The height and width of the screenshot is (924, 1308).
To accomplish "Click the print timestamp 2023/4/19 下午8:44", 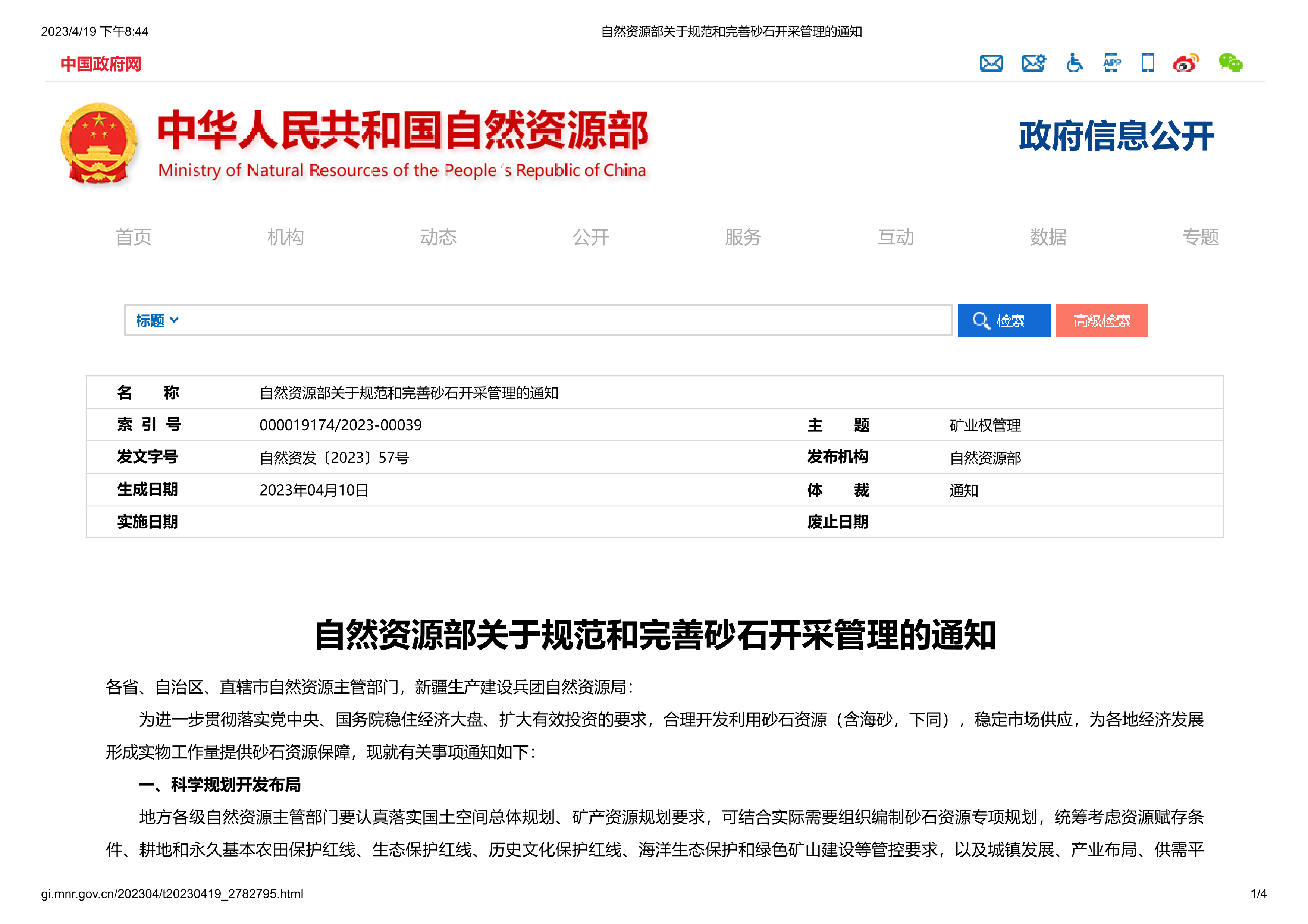I will point(95,31).
